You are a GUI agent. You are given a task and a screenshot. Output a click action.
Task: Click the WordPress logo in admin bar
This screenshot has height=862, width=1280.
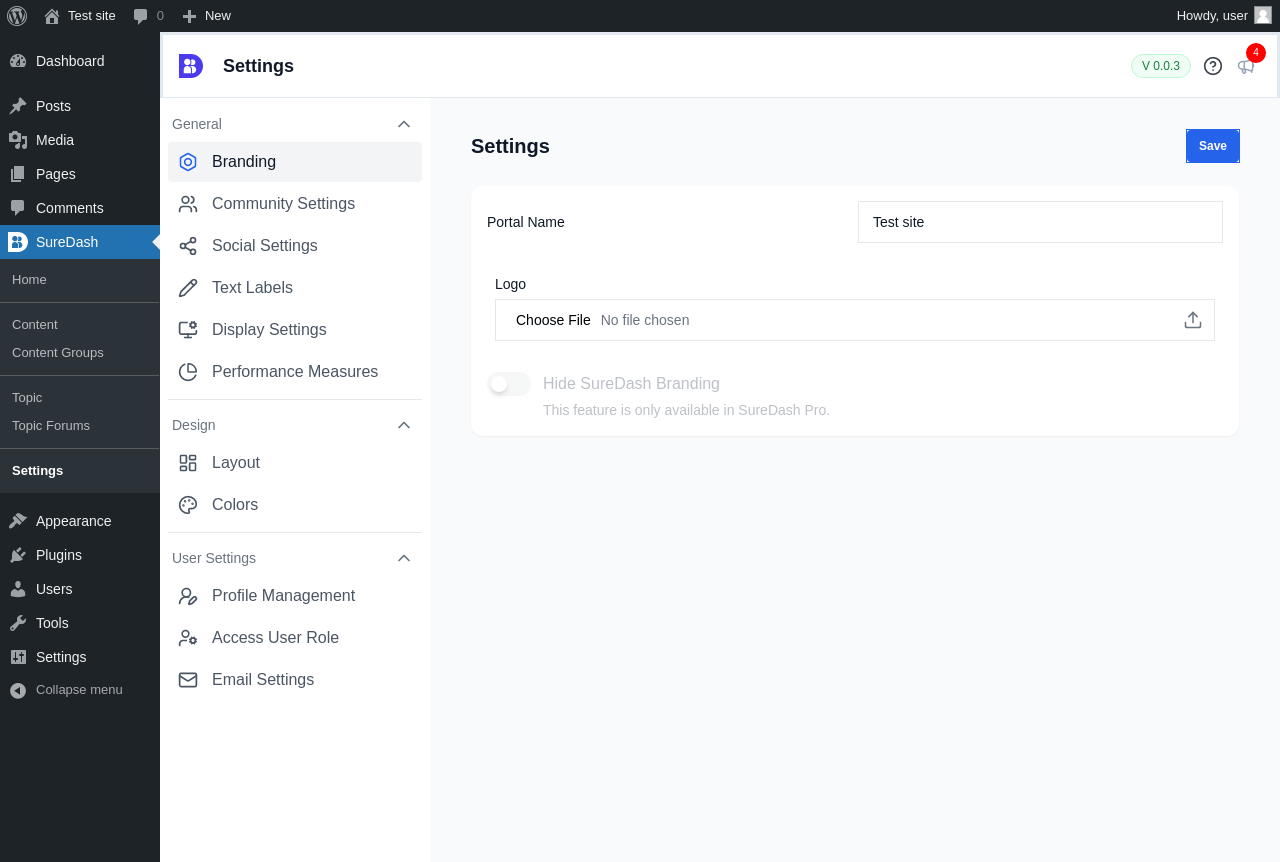point(17,16)
